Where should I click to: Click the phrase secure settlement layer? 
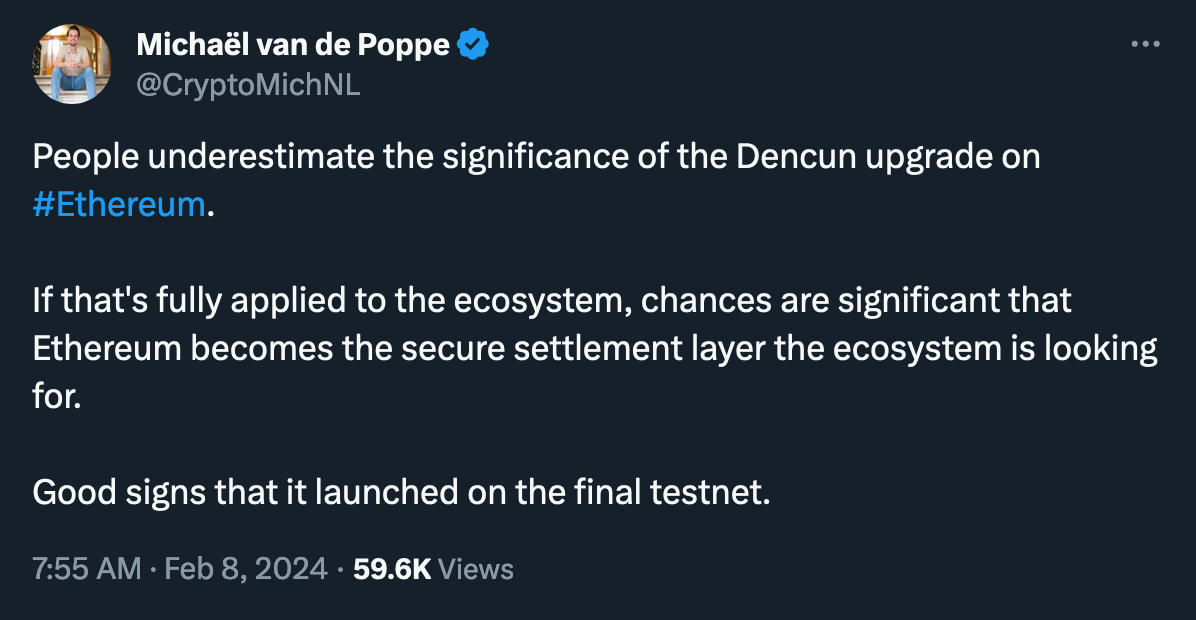click(x=583, y=349)
